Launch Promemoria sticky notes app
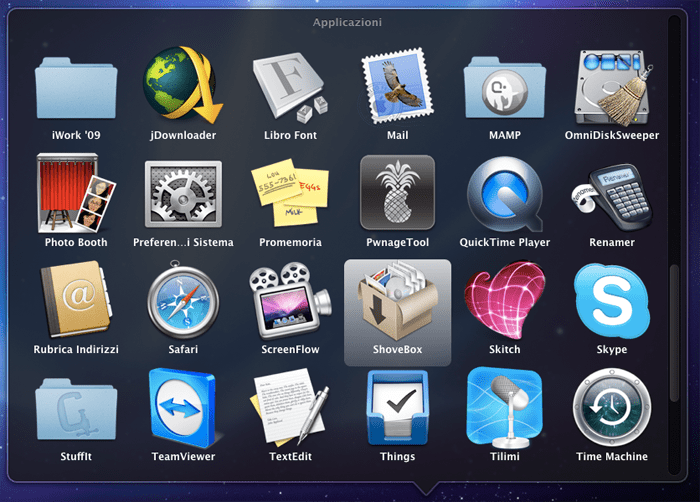Image resolution: width=700 pixels, height=502 pixels. [x=290, y=193]
